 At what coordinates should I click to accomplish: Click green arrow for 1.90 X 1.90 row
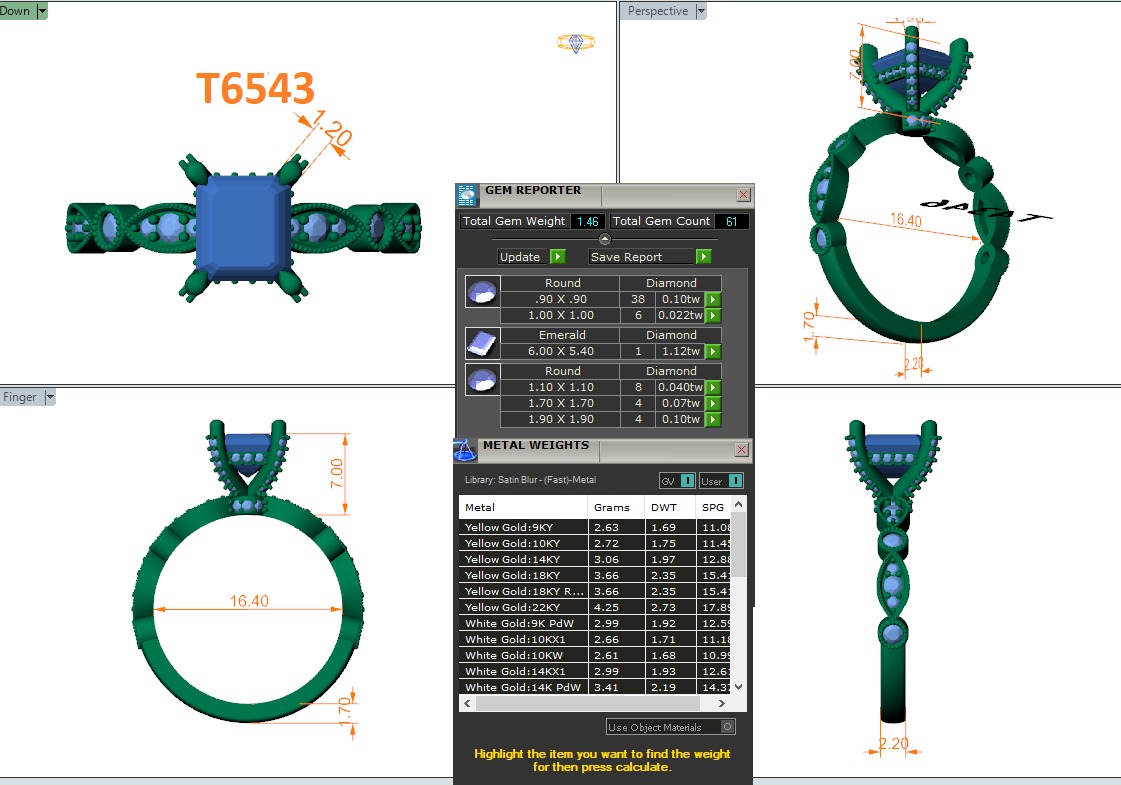713,420
